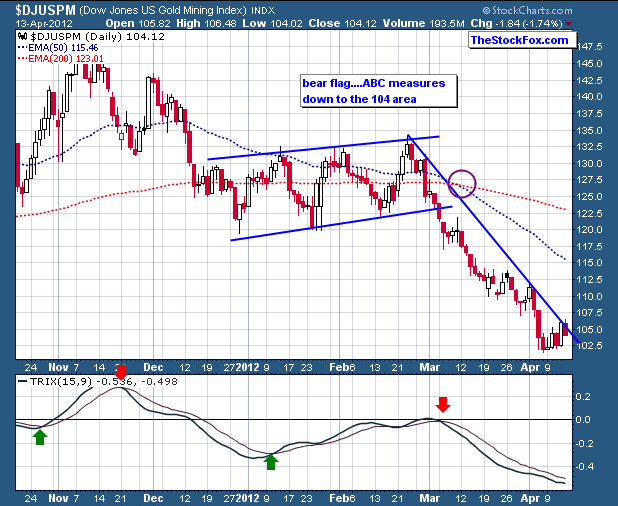Open the TheStockFox.com link box
This screenshot has height=506, width=618.
[x=519, y=40]
